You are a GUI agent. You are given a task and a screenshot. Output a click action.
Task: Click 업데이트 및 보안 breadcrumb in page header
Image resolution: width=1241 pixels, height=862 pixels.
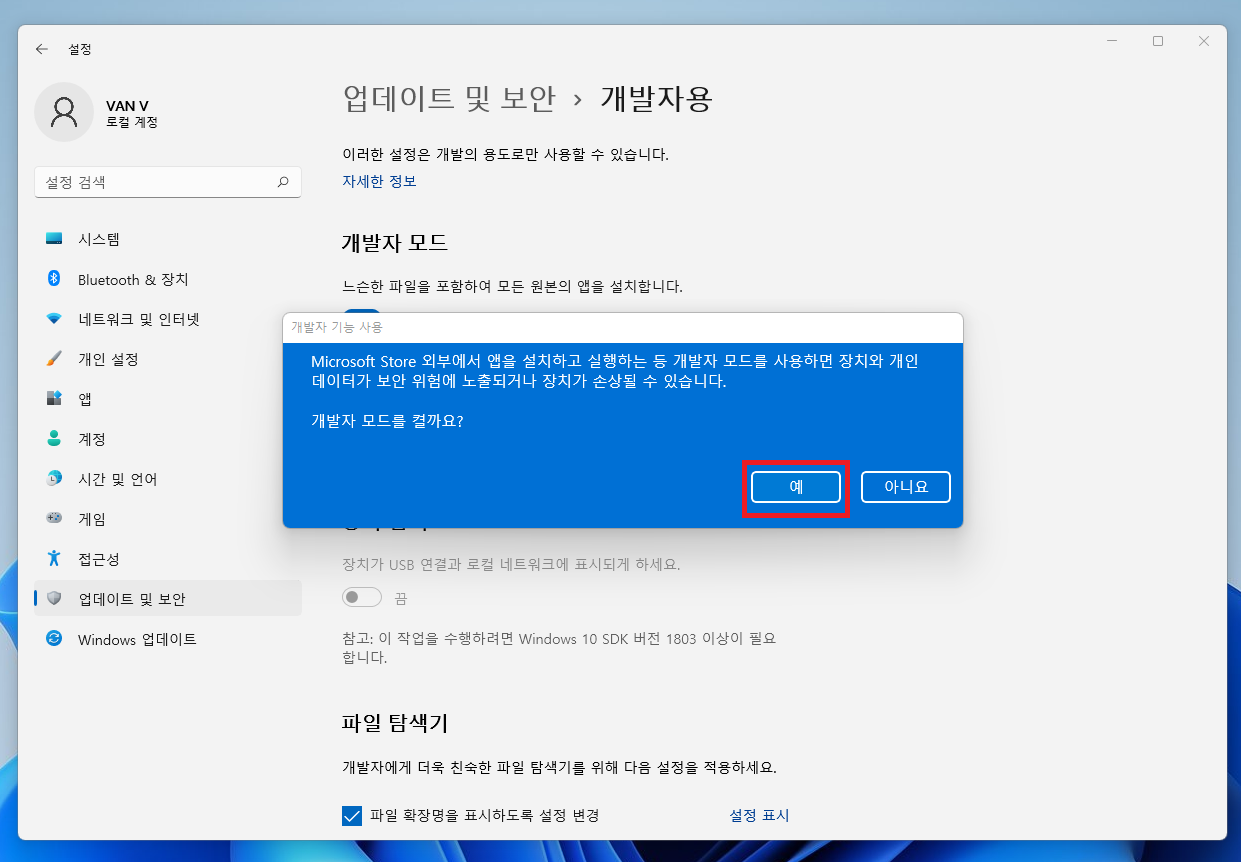pos(448,98)
